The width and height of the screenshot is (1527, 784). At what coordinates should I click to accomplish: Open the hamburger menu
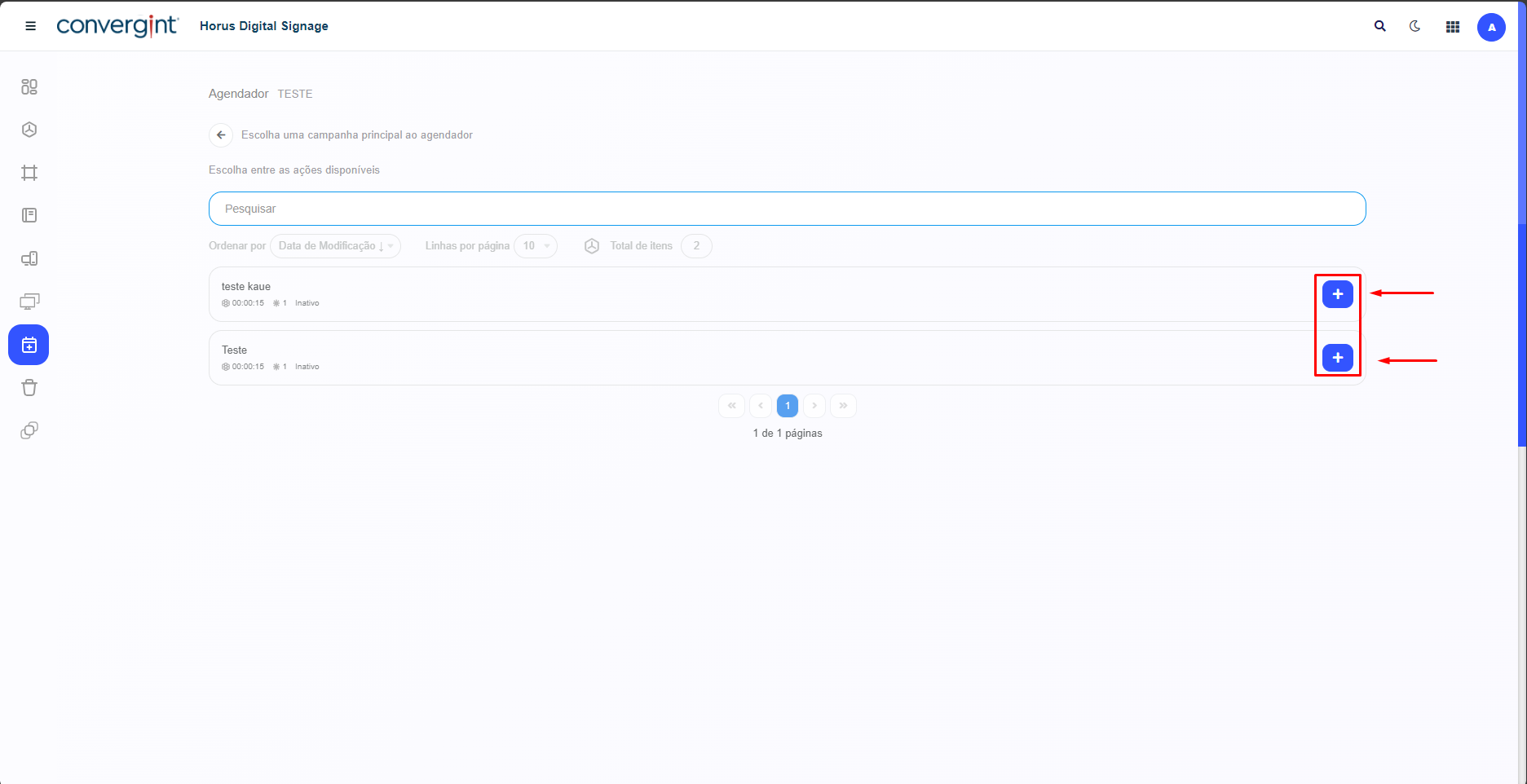point(31,26)
